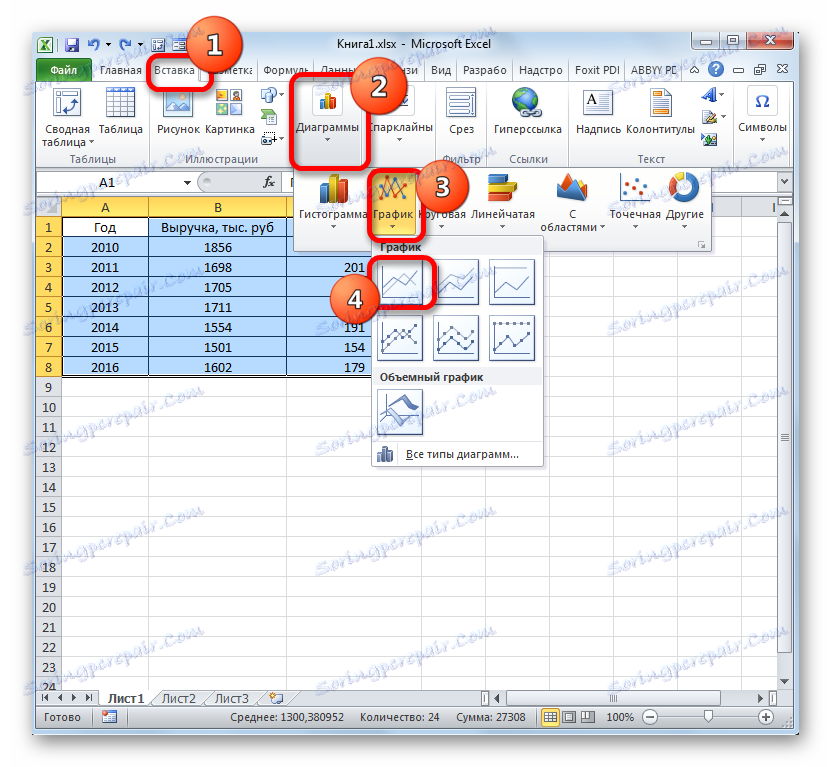Switch to the Главная tab

pos(120,70)
